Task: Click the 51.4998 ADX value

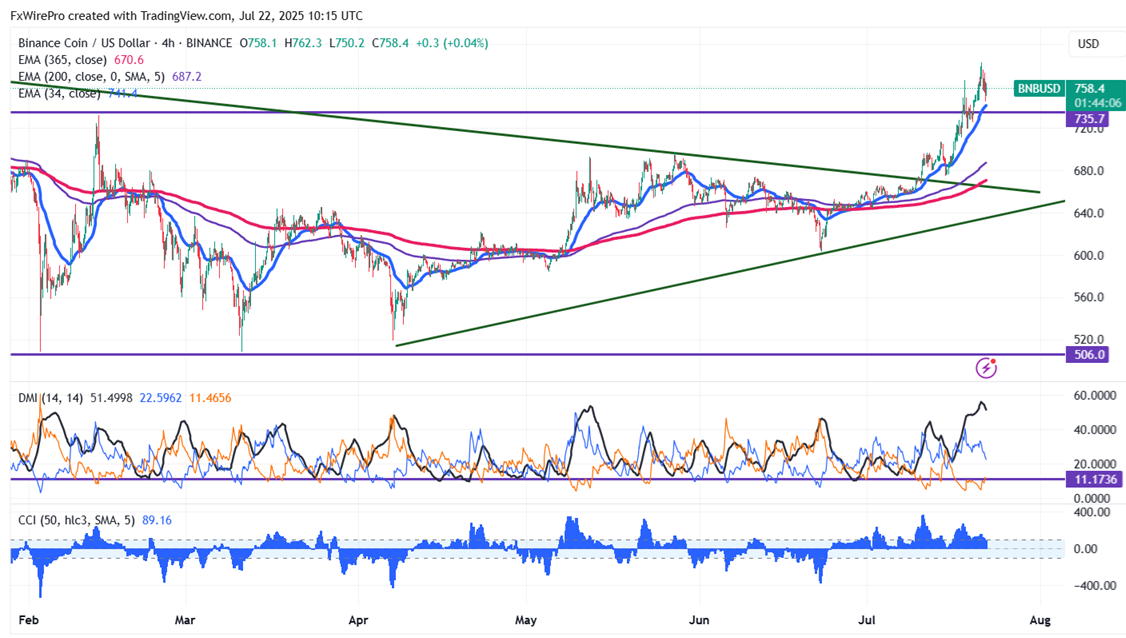Action: coord(111,397)
